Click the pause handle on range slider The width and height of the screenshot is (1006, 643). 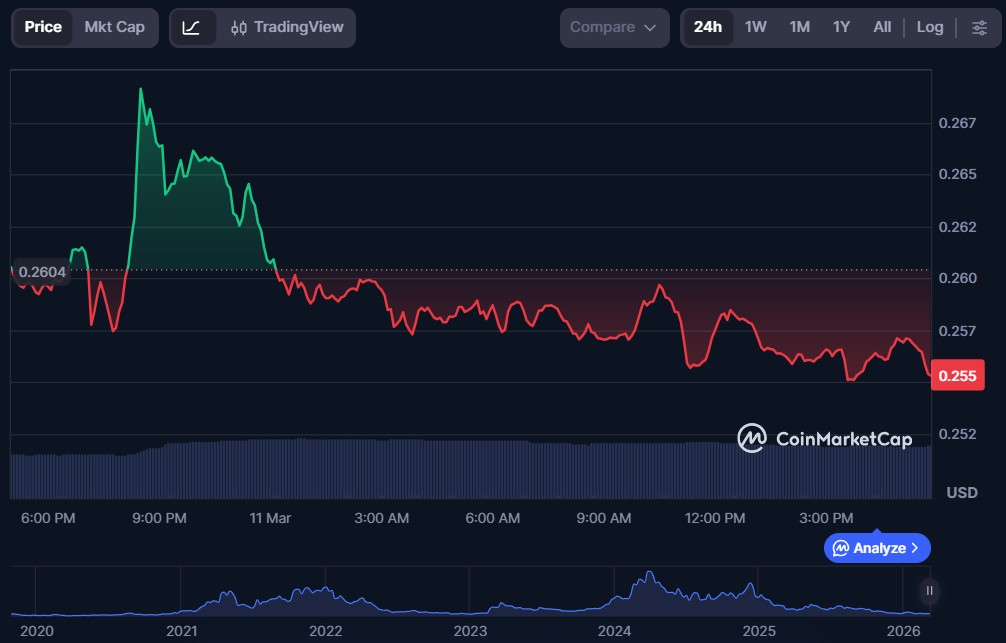coord(929,590)
